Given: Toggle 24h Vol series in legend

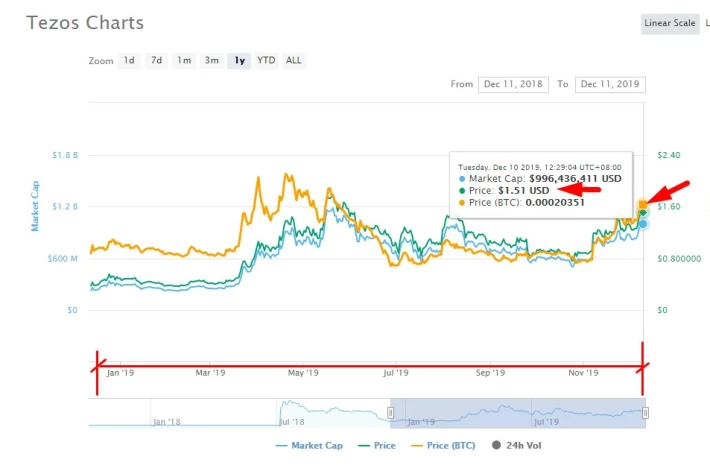Looking at the screenshot, I should coord(517,446).
